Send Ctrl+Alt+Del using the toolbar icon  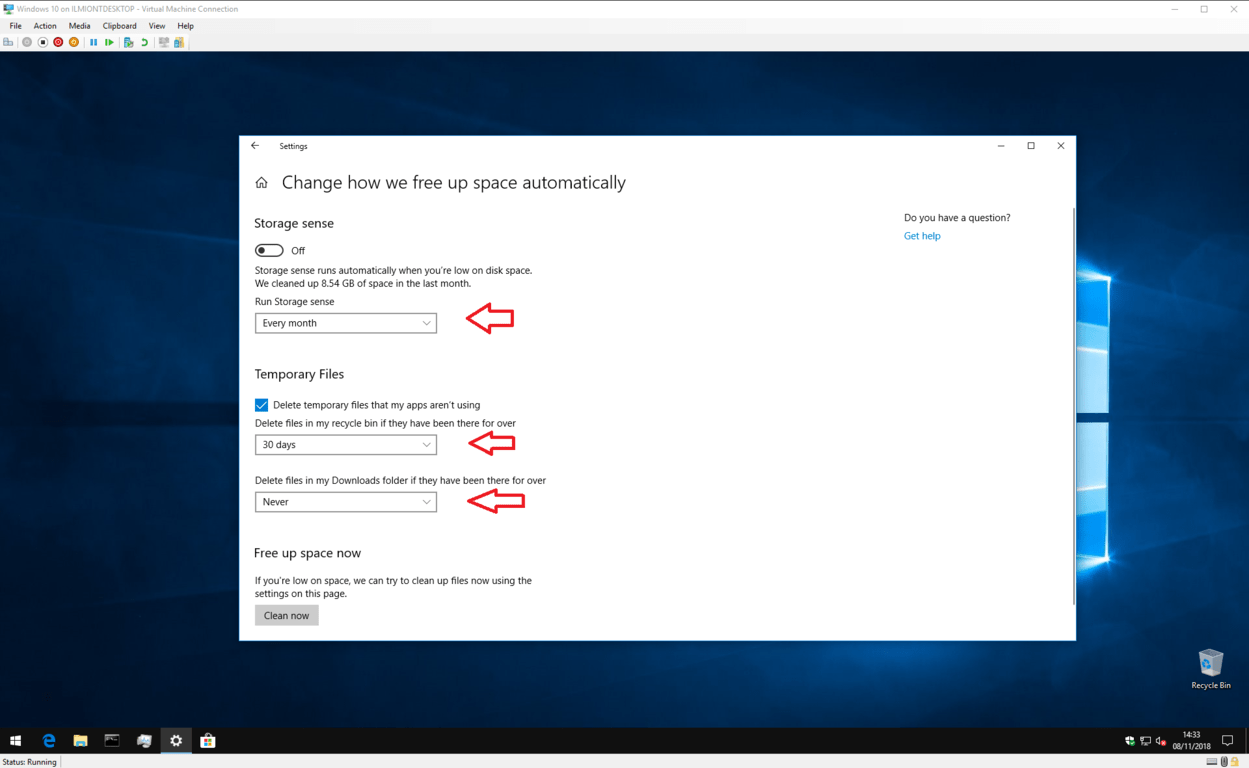(7, 43)
